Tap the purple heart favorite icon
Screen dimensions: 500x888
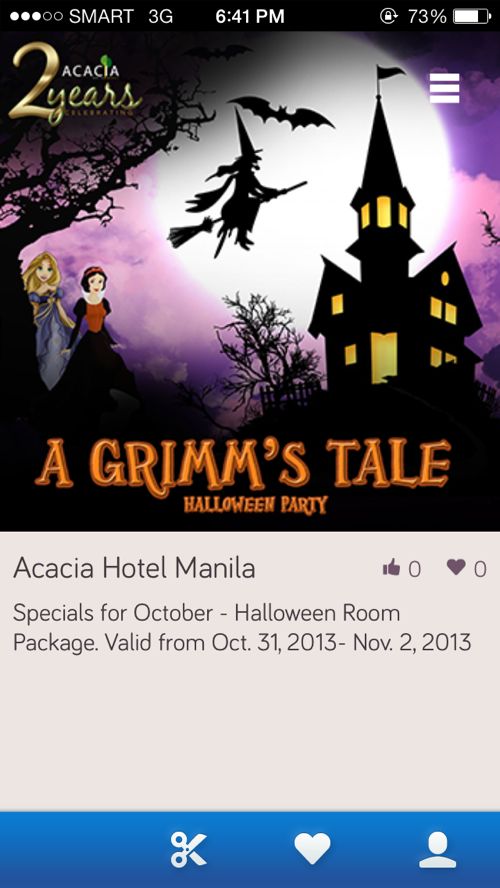pyautogui.click(x=456, y=567)
